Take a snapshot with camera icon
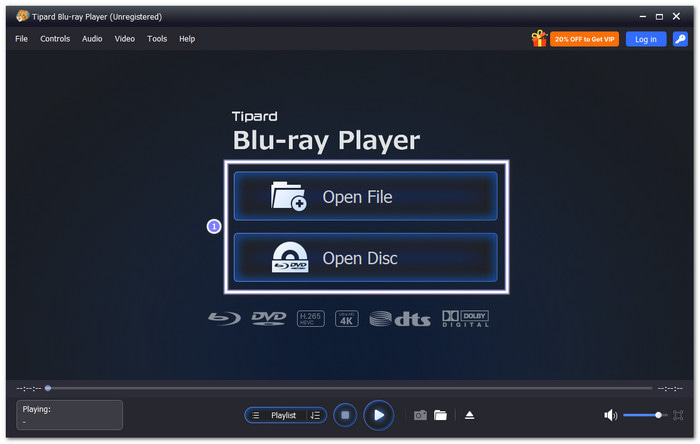Viewport: 700px width, 444px height. pos(420,415)
